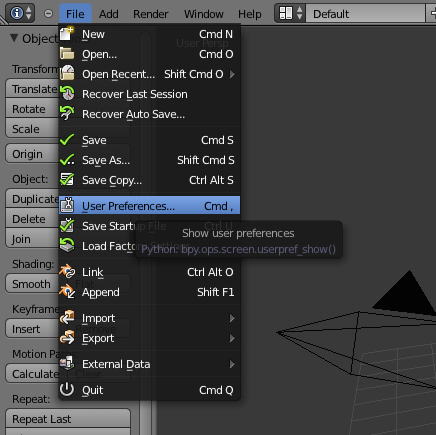Open the Render menu

[x=151, y=14]
